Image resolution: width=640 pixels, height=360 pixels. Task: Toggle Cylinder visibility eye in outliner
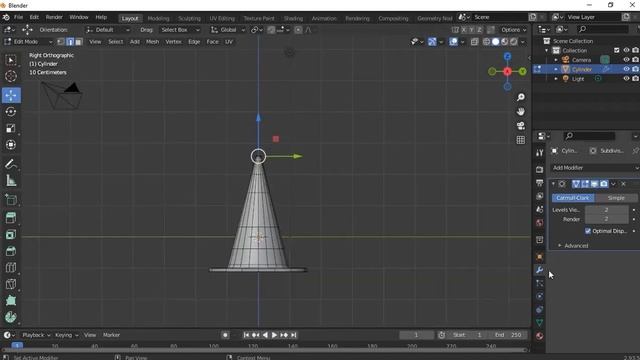pos(626,69)
